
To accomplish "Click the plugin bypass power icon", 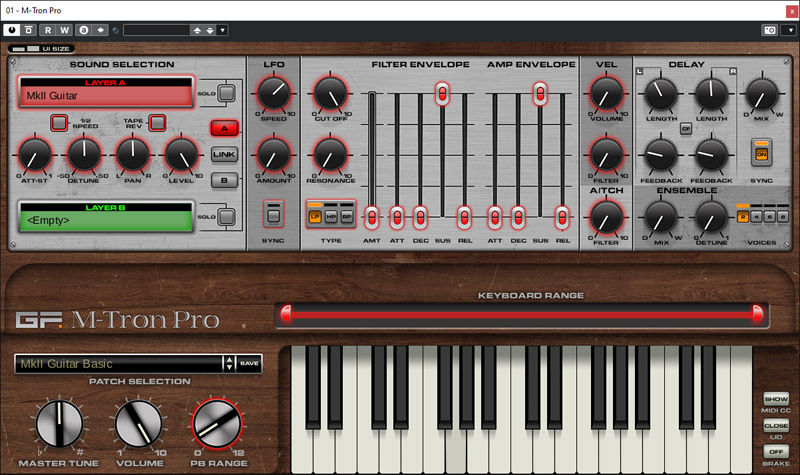I will 13,30.
